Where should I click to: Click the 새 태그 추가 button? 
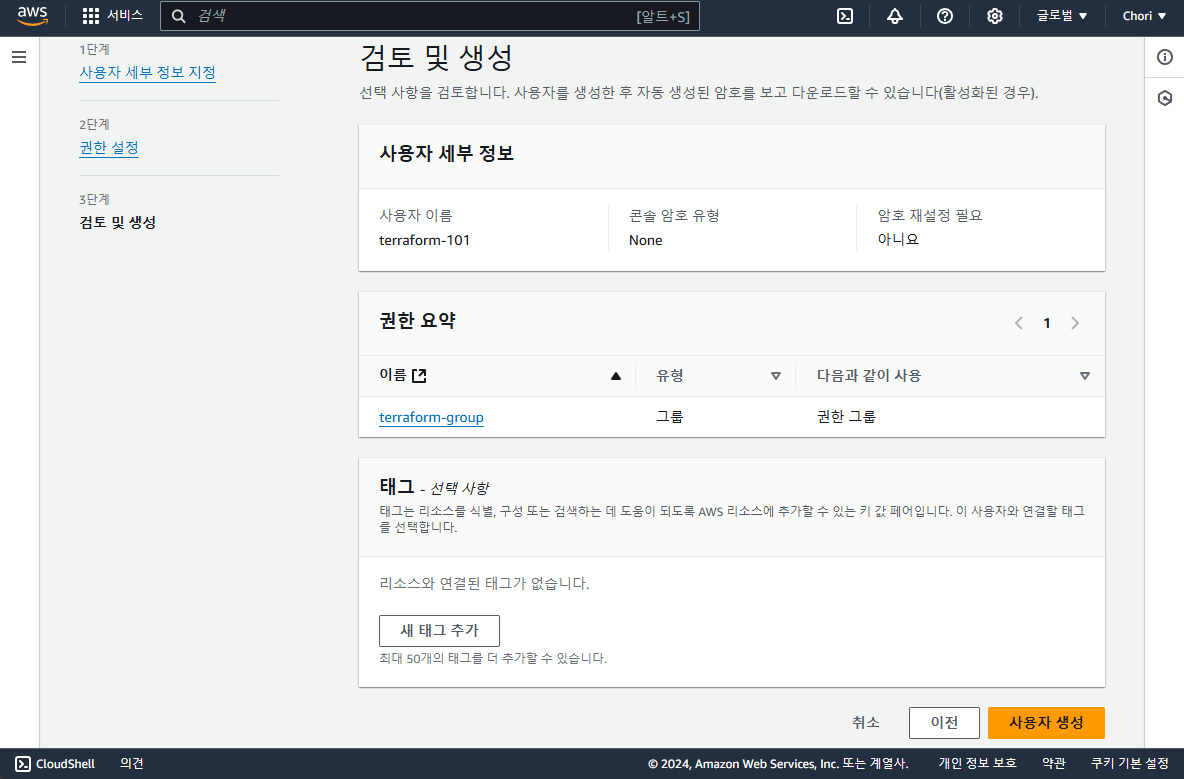point(439,630)
